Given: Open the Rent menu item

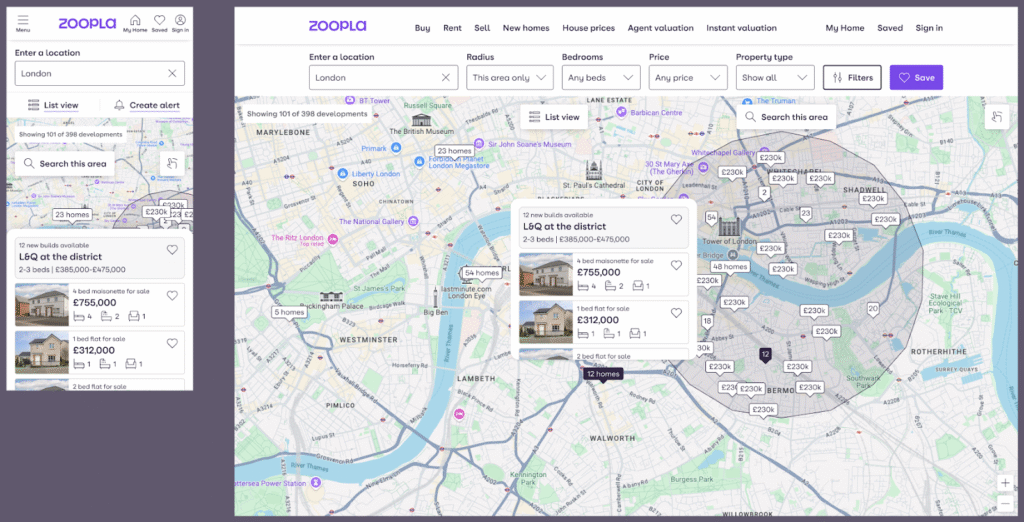Looking at the screenshot, I should click(453, 28).
